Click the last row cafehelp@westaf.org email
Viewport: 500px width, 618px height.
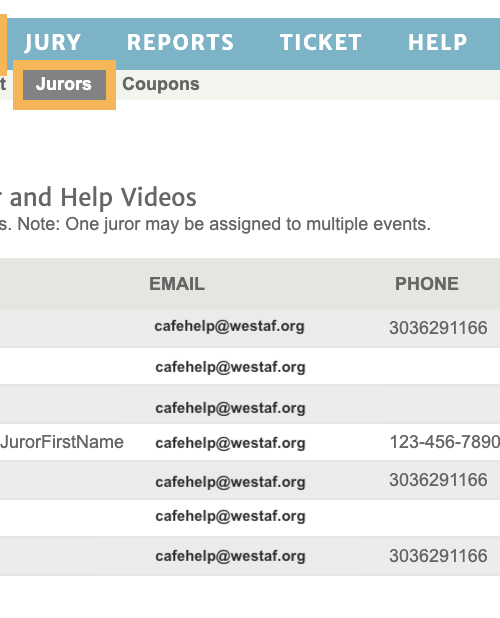coord(230,556)
